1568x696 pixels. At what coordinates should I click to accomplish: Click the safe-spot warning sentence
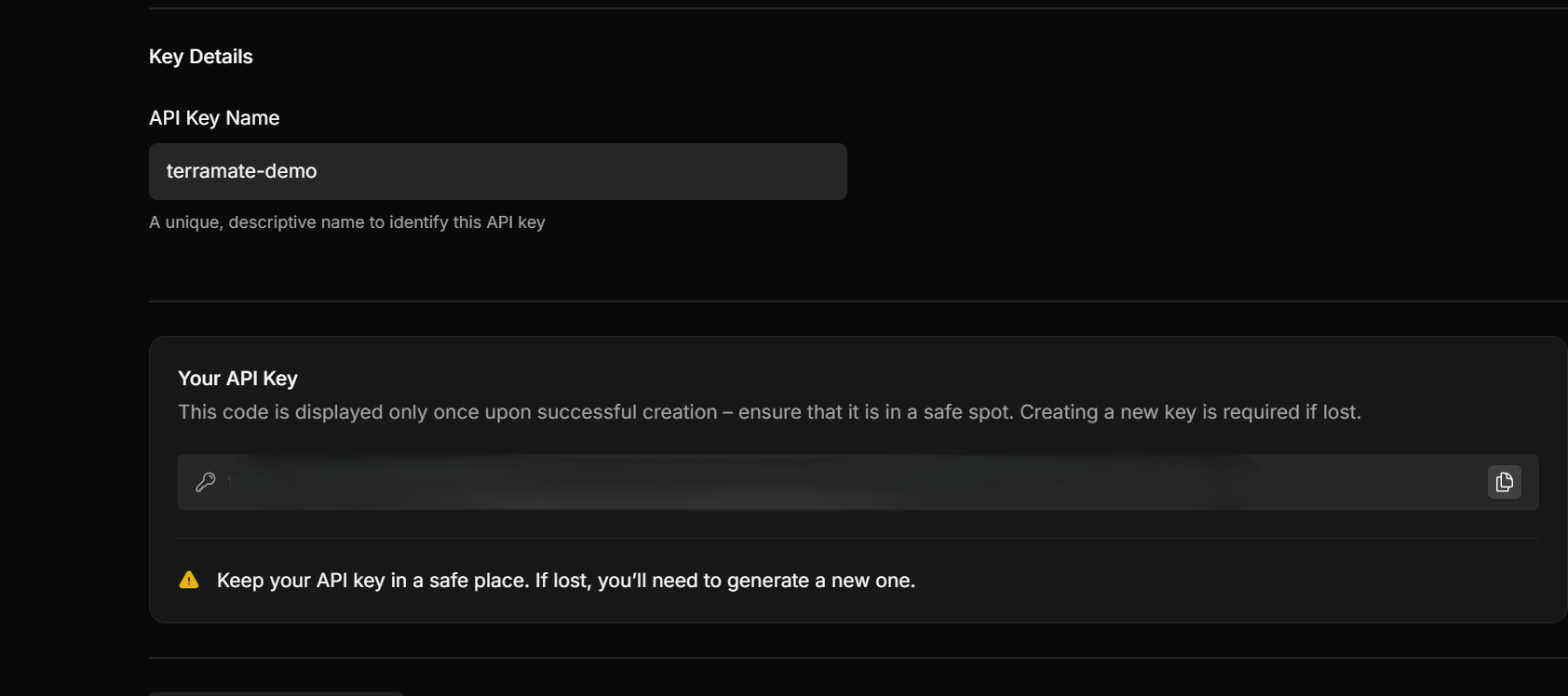pos(770,411)
